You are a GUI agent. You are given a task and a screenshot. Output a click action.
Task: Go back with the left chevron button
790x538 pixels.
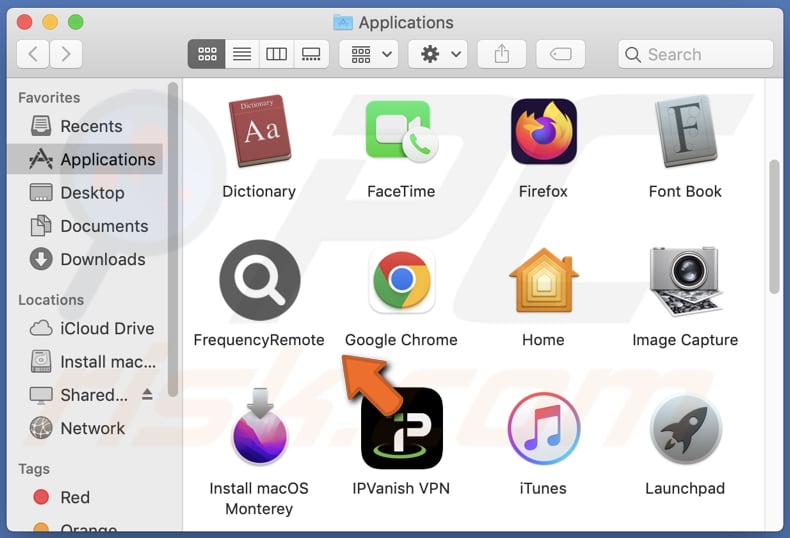(33, 54)
